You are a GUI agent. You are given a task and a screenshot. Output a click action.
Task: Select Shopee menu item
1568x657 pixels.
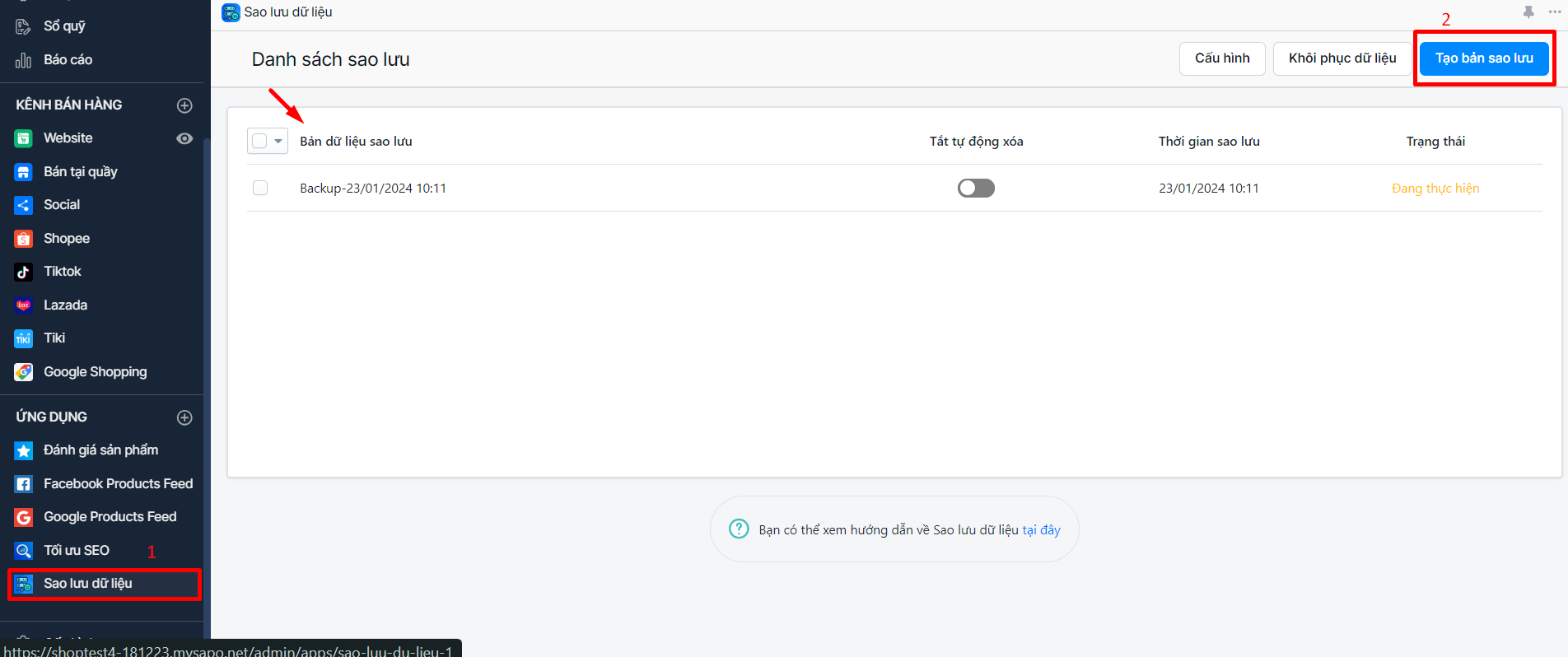point(67,239)
